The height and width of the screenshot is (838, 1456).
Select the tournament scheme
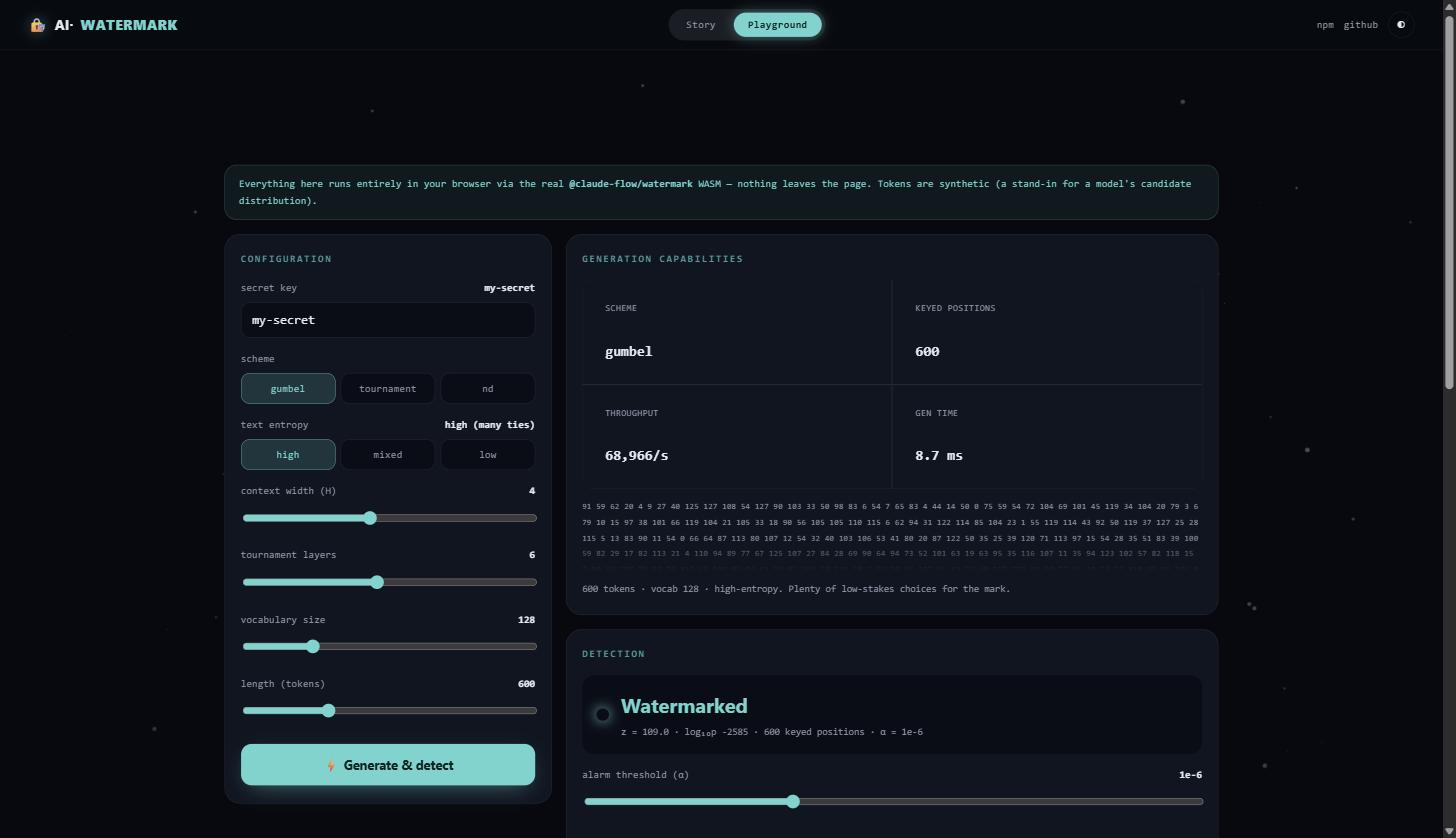point(388,388)
